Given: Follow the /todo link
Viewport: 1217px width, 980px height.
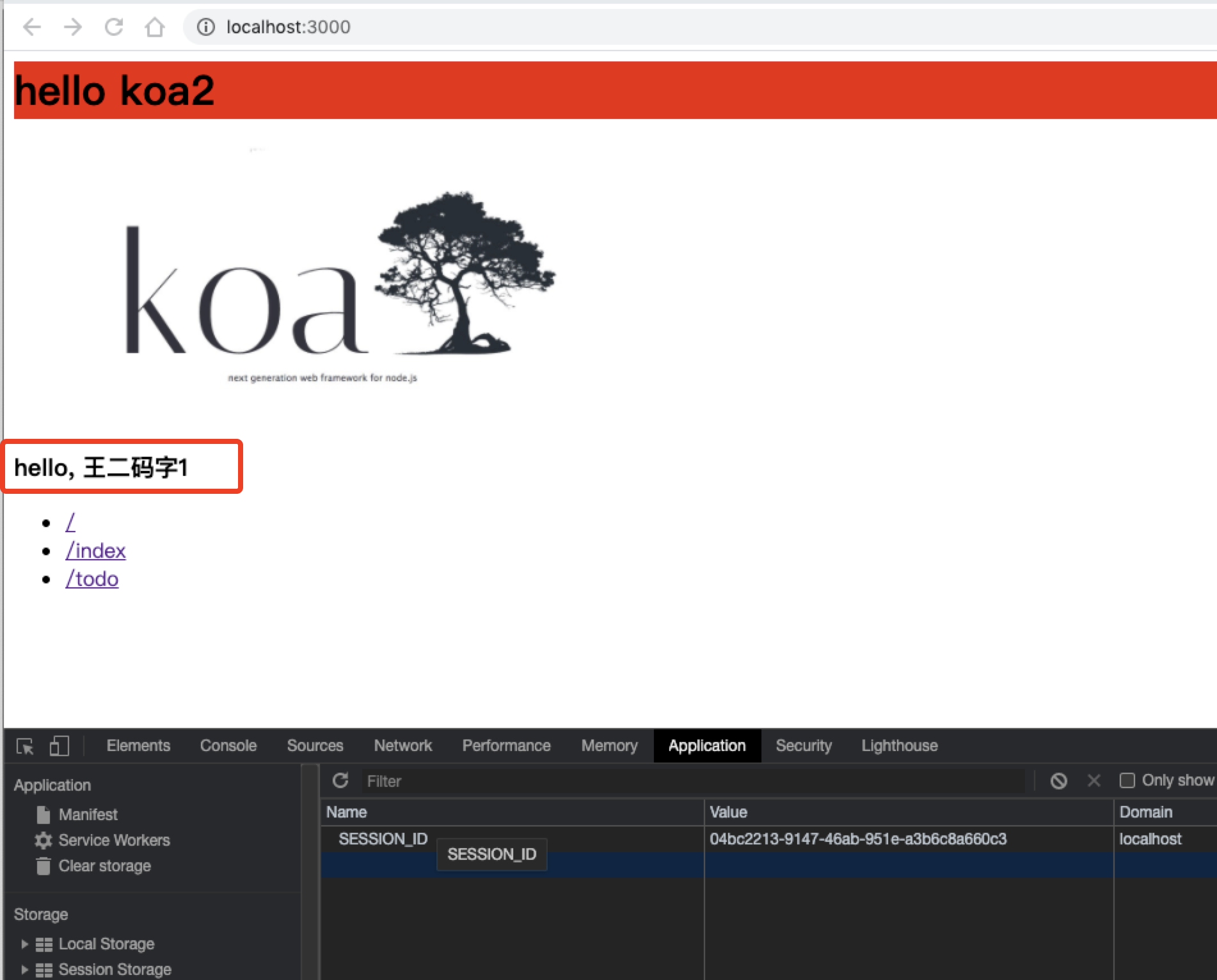Looking at the screenshot, I should pos(91,578).
